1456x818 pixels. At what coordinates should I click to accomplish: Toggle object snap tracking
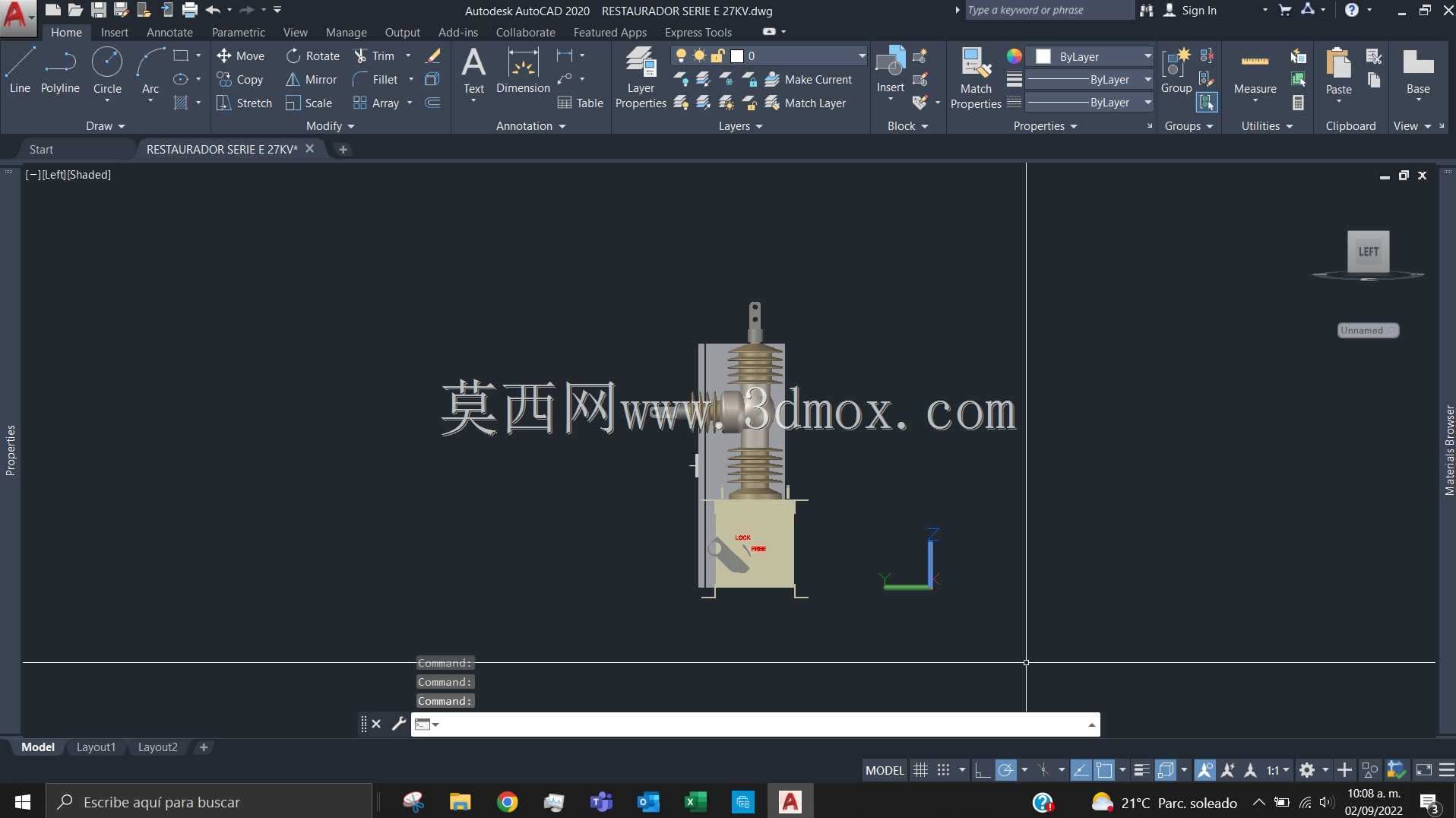[1081, 770]
